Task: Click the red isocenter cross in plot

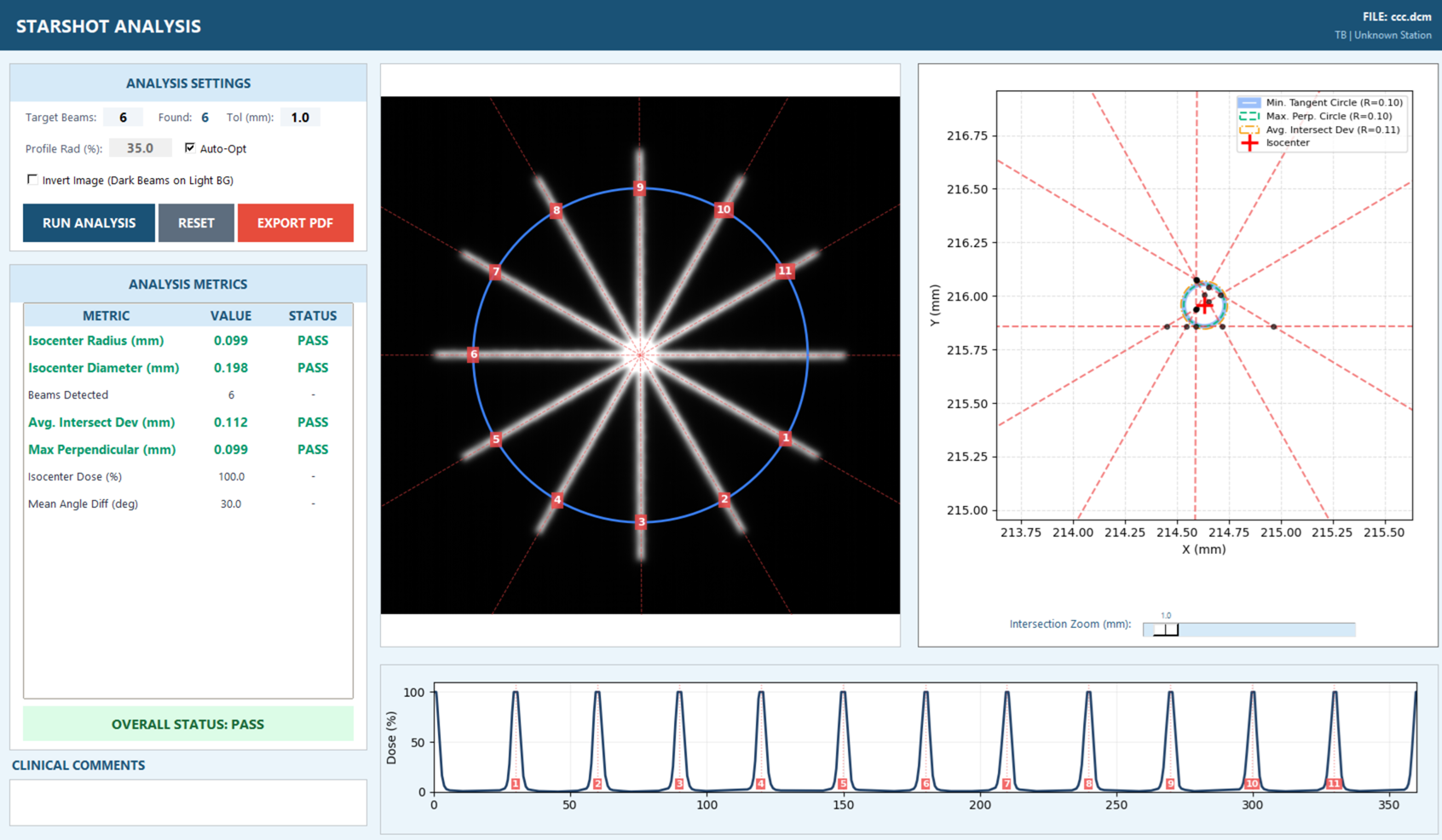Action: point(1203,304)
